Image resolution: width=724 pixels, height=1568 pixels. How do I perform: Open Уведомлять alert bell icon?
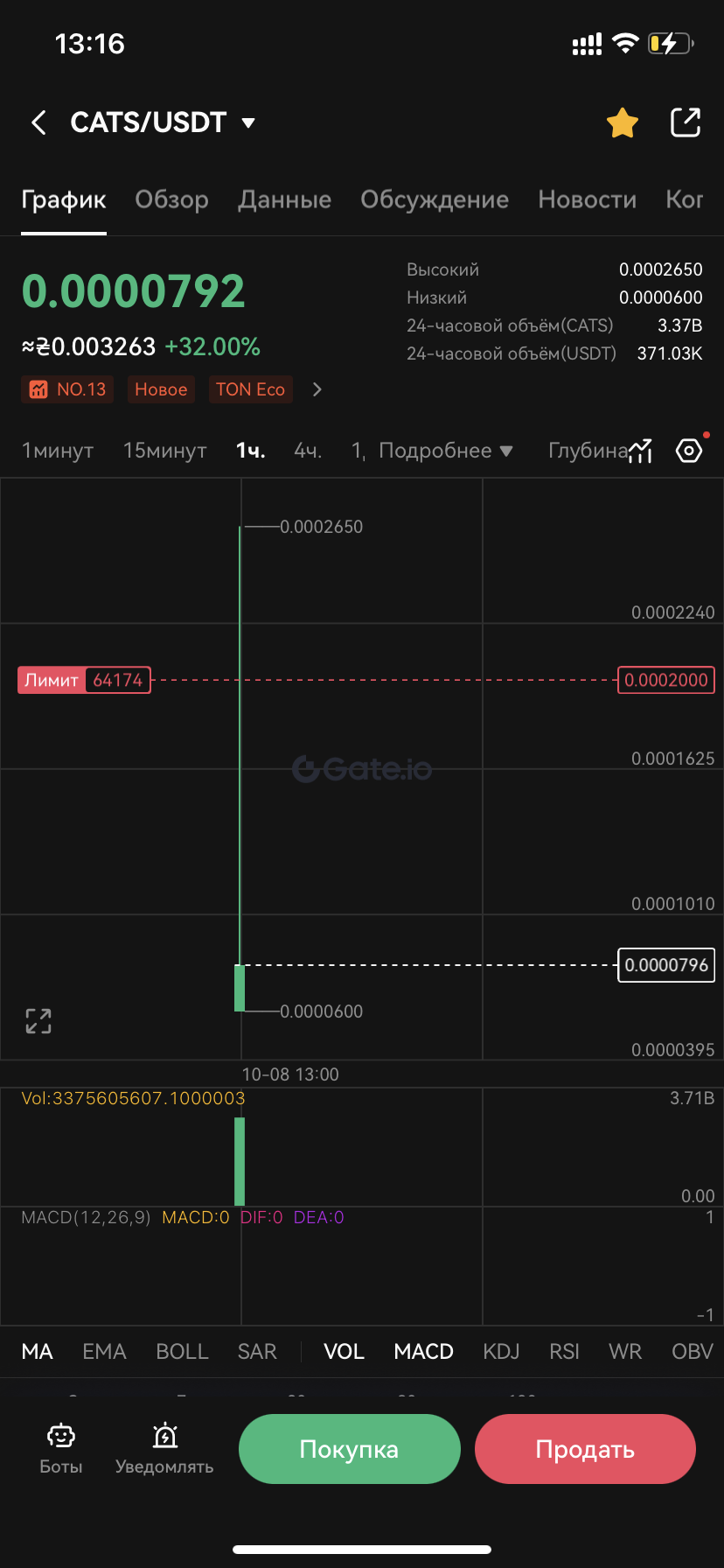(x=165, y=1436)
